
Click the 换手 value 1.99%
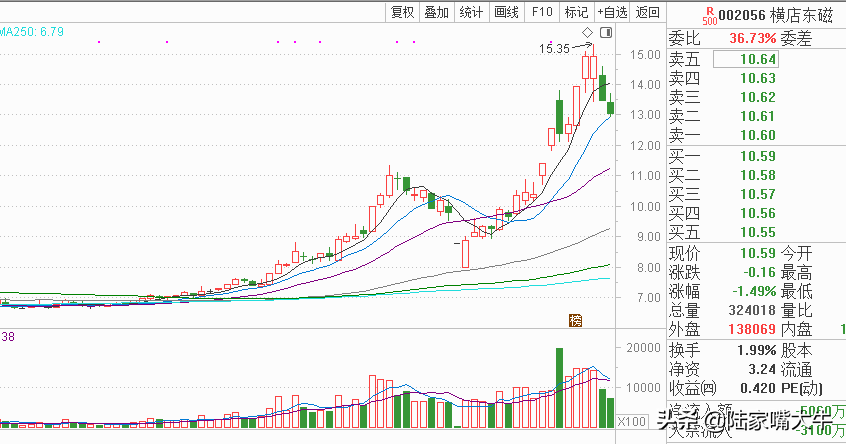click(x=756, y=350)
